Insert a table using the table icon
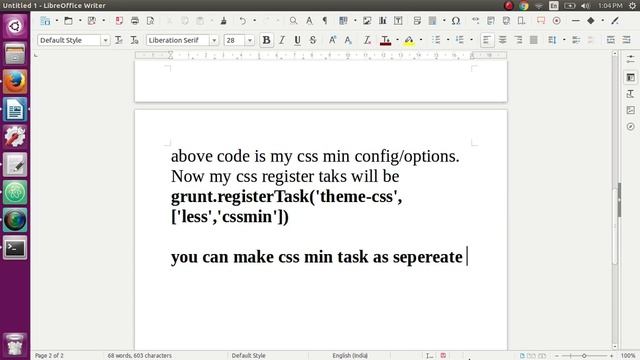Viewport: 640px width, 360px height. tap(343, 21)
